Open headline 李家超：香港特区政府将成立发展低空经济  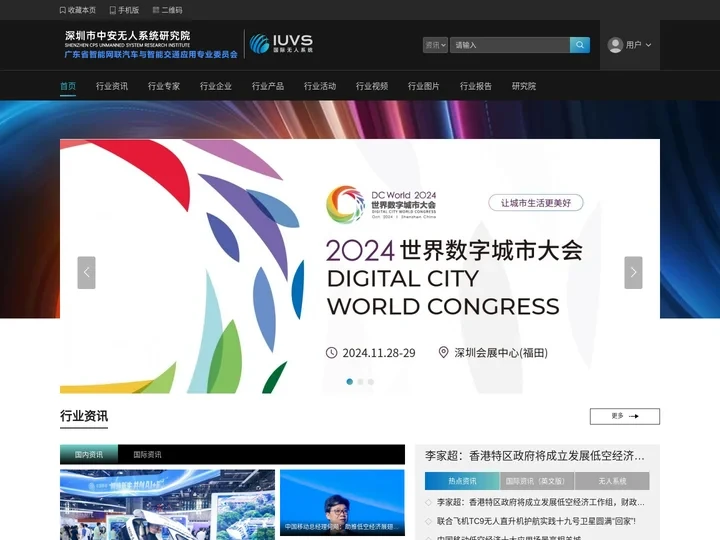point(535,456)
